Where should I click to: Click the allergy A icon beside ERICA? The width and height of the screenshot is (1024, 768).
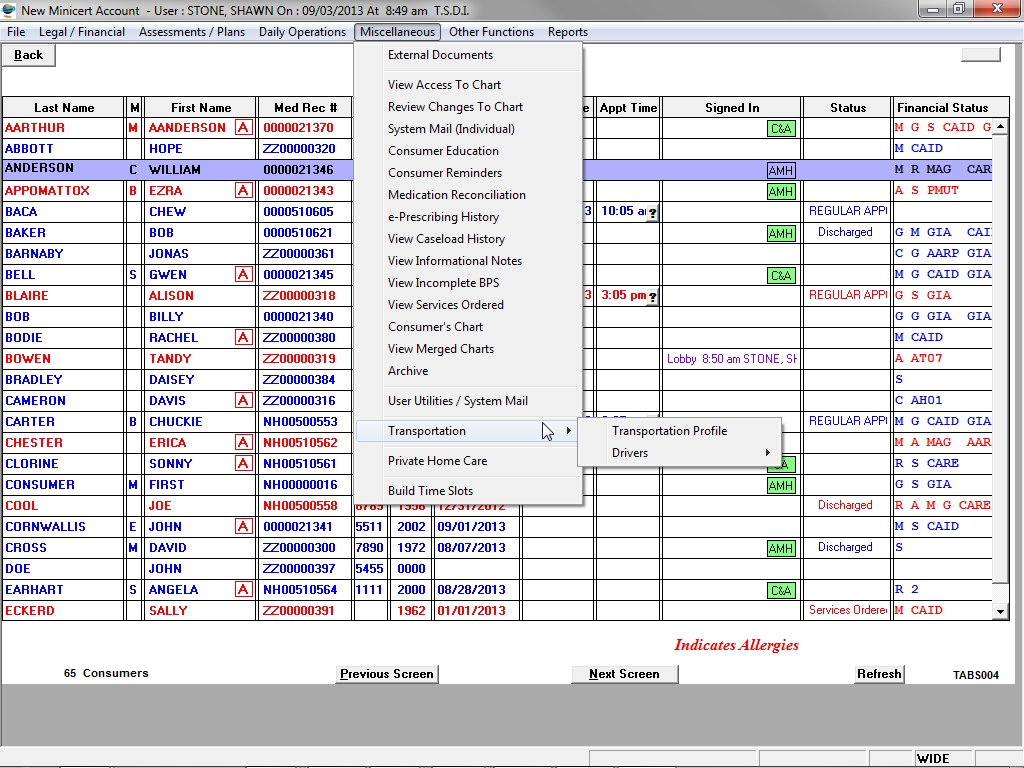[244, 443]
